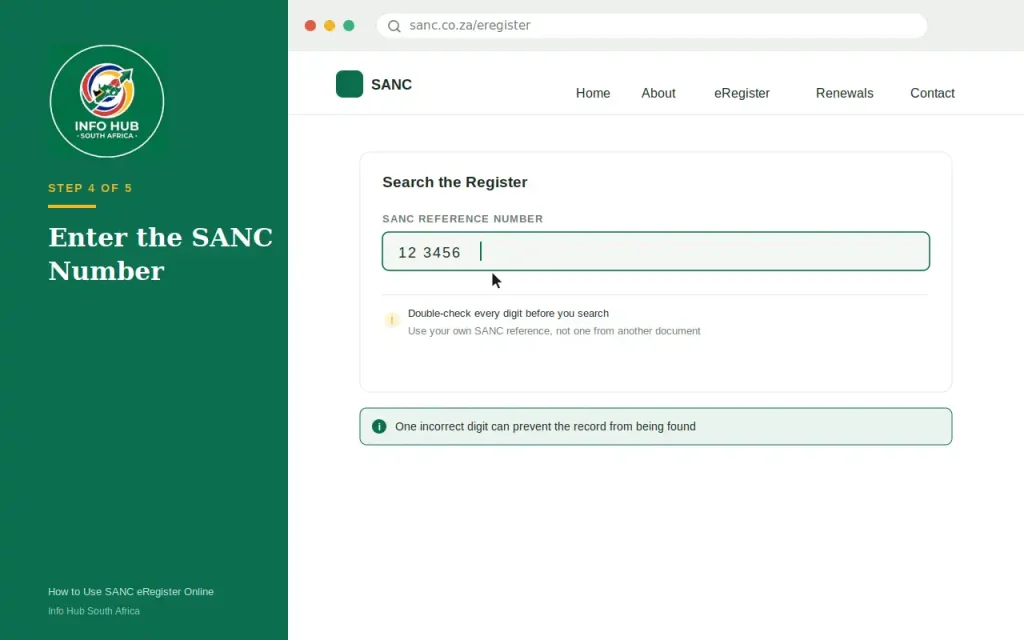Click the 'Info Hub South Africa' footer text

tap(93, 611)
